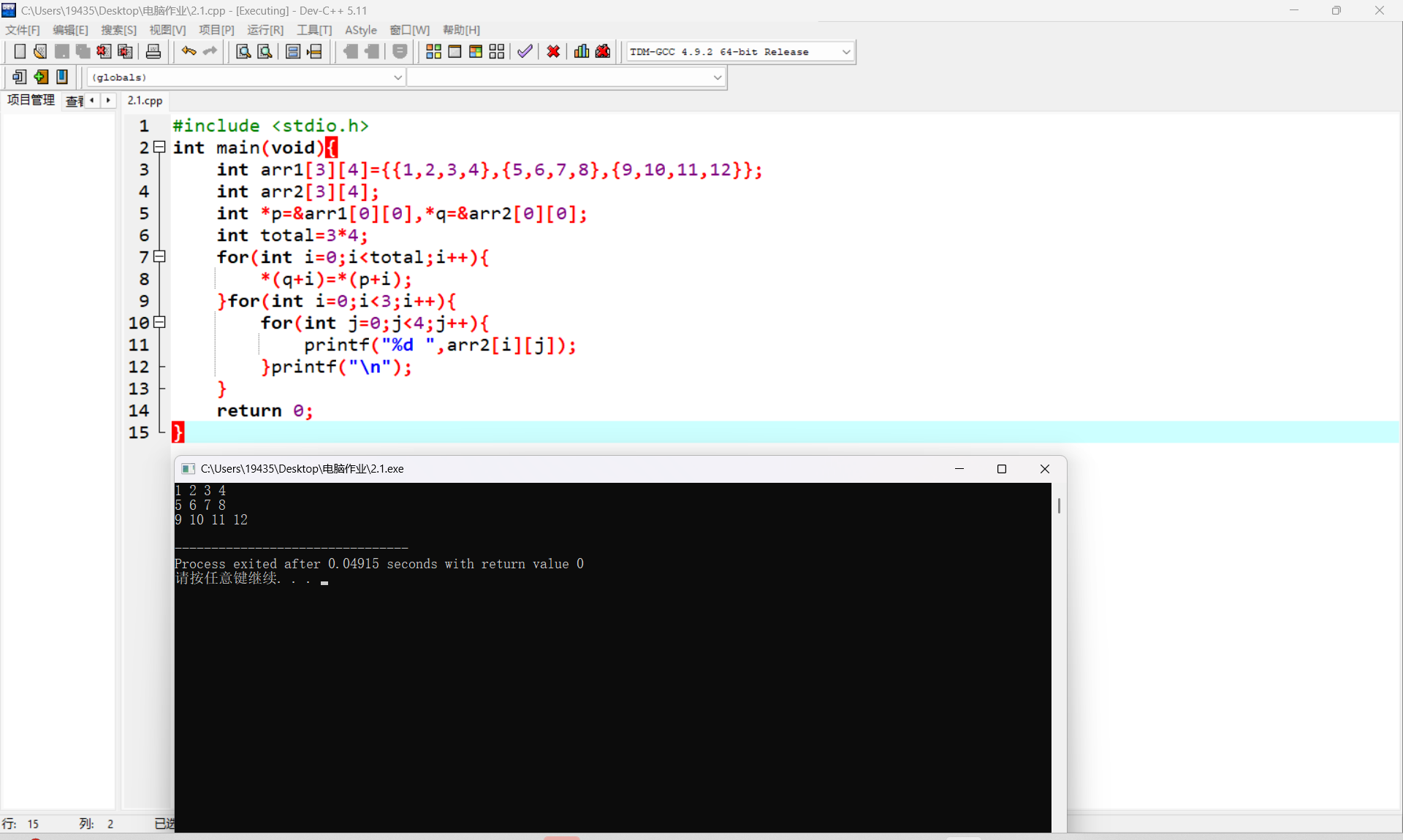Collapse the inner loop fold at line 10
1403x840 pixels.
[159, 323]
